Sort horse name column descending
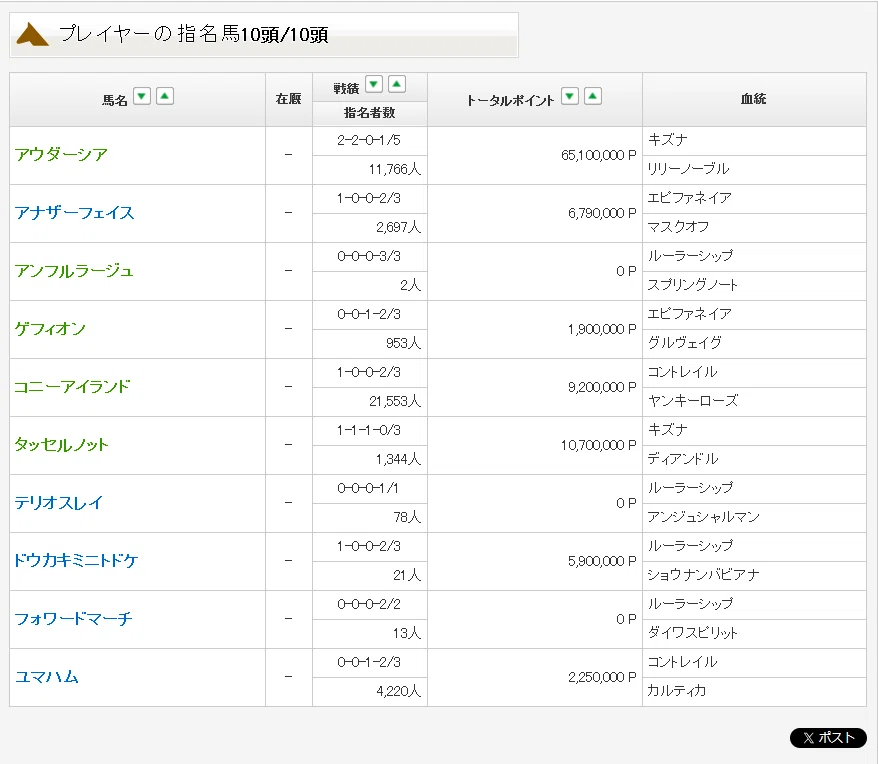The width and height of the screenshot is (878, 764). point(142,97)
